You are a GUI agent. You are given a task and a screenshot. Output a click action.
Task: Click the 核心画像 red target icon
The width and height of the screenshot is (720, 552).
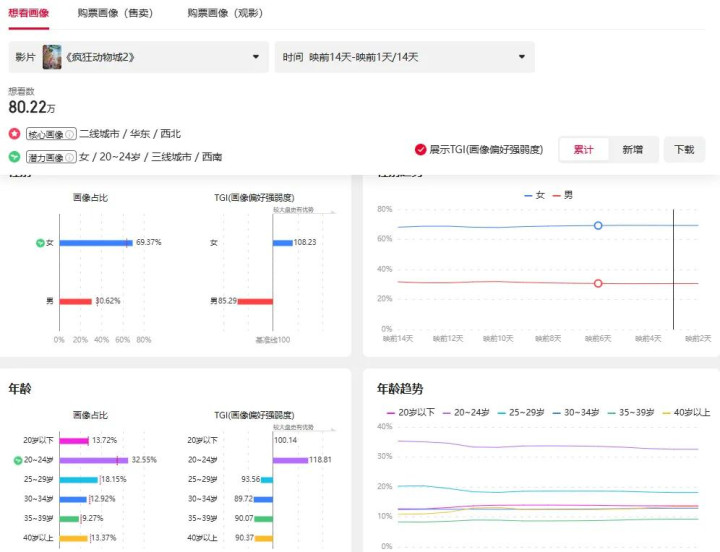point(14,134)
